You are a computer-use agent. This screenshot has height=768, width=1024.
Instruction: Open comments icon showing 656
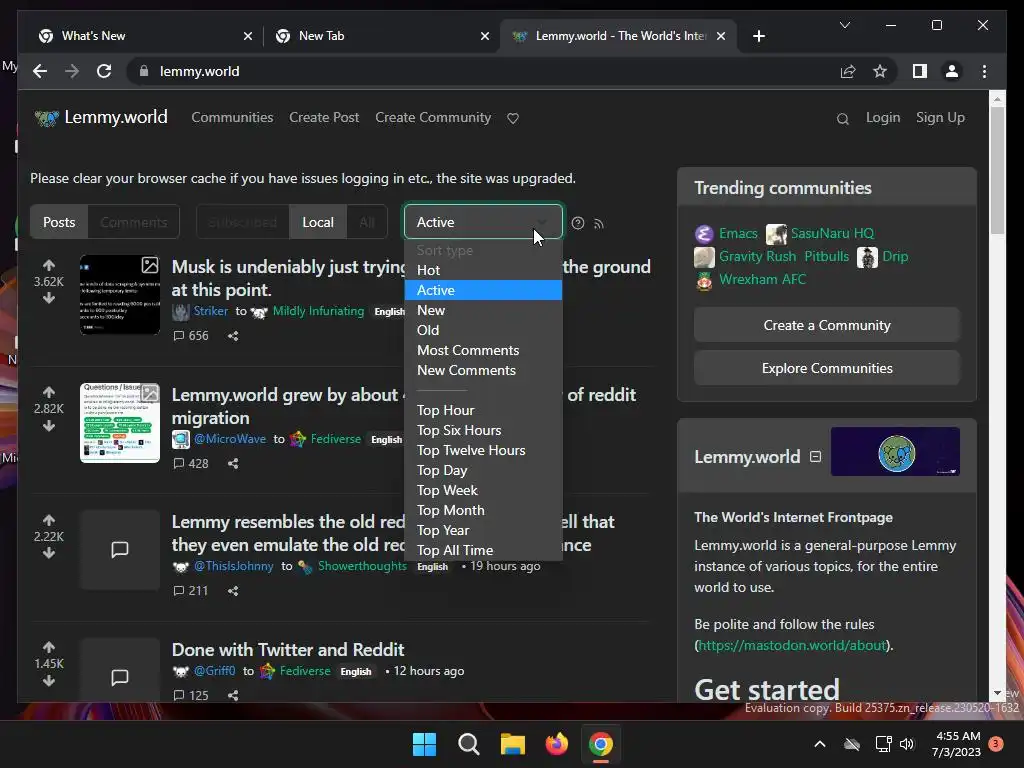(x=191, y=336)
